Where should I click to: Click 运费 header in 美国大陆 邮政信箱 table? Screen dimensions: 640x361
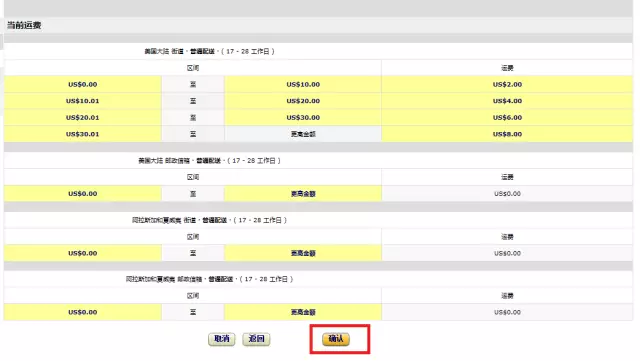pos(507,177)
